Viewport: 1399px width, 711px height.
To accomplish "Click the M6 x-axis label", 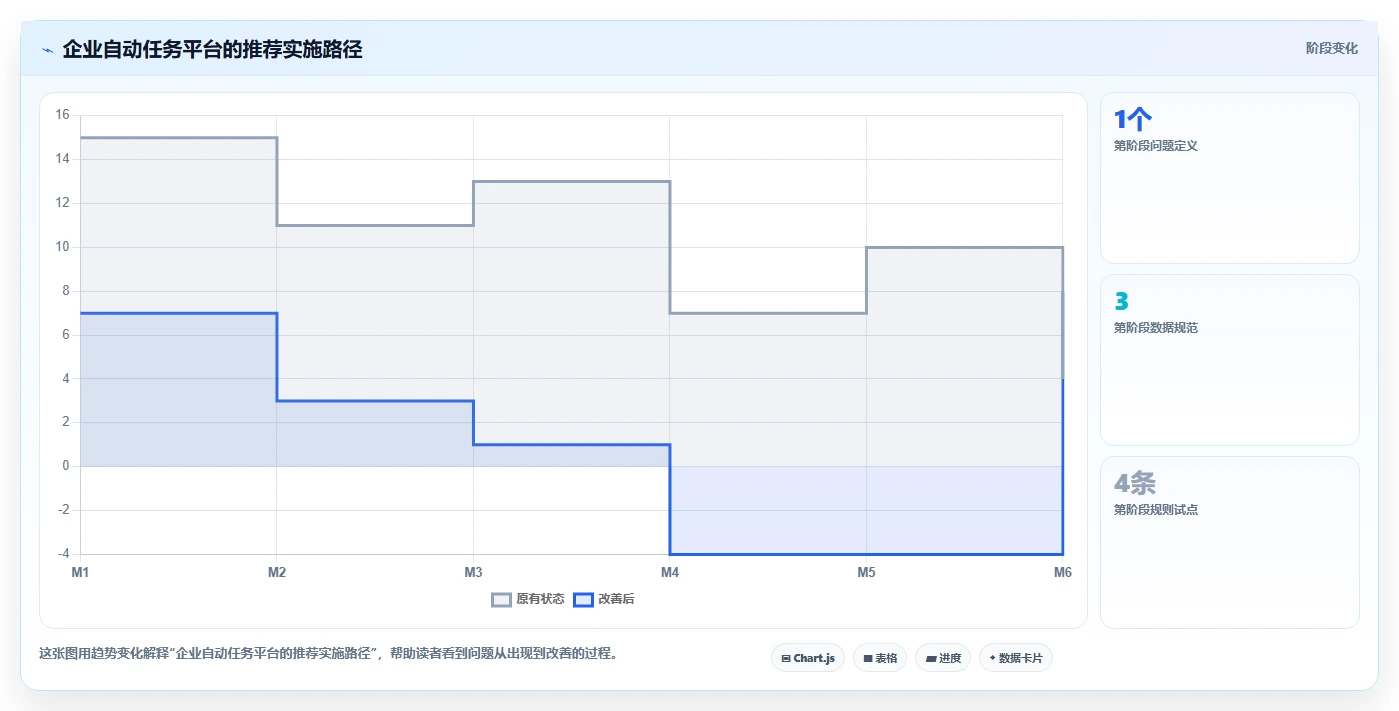I will [1062, 573].
